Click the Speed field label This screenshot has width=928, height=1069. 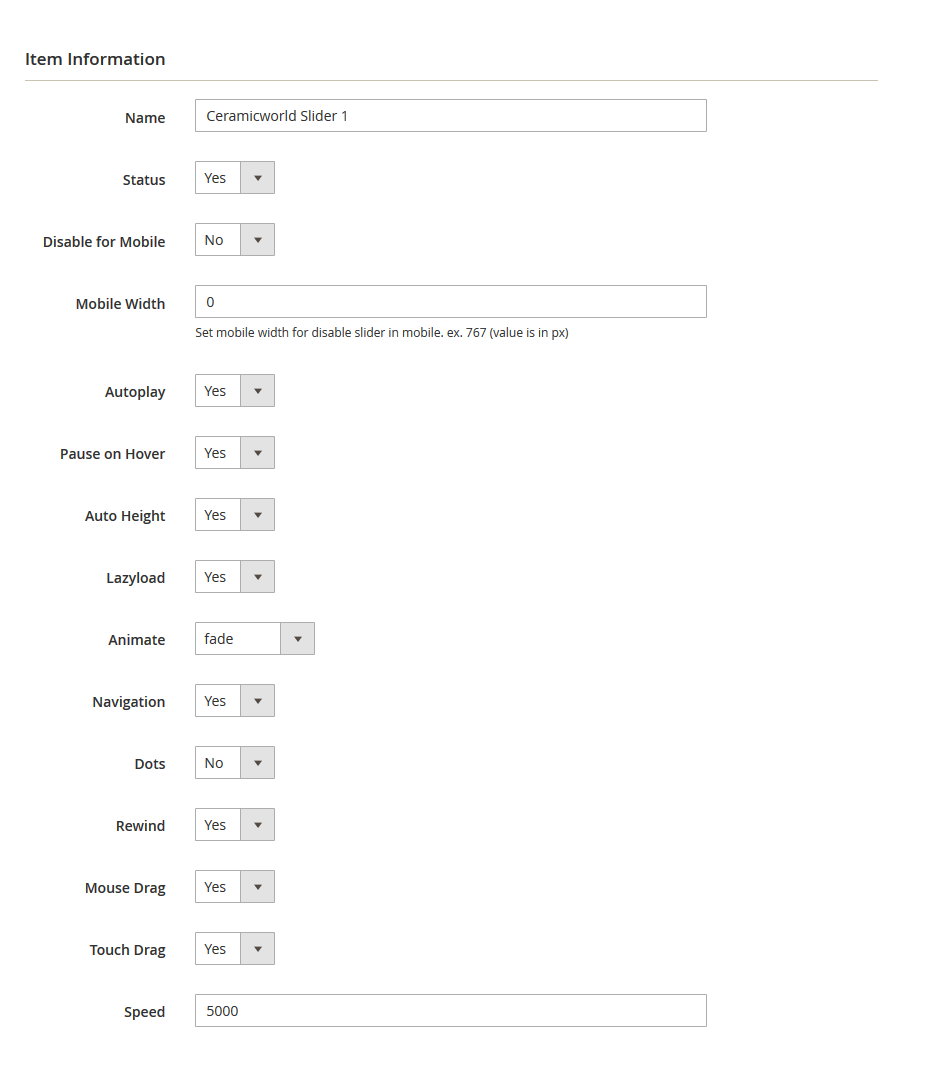144,1012
